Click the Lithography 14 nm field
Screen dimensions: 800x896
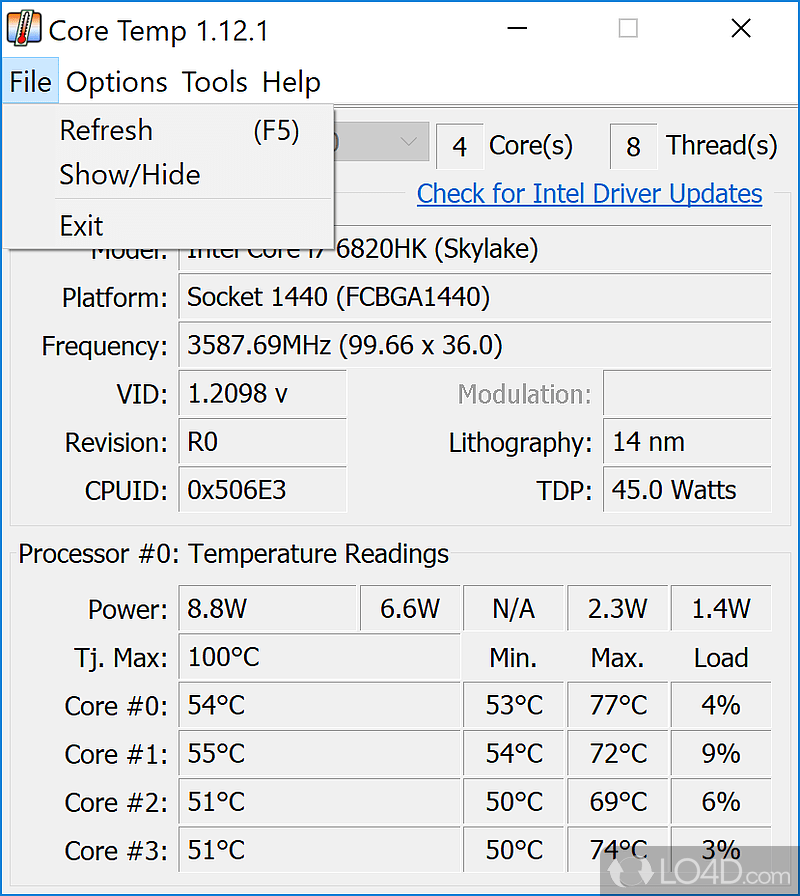pos(687,442)
